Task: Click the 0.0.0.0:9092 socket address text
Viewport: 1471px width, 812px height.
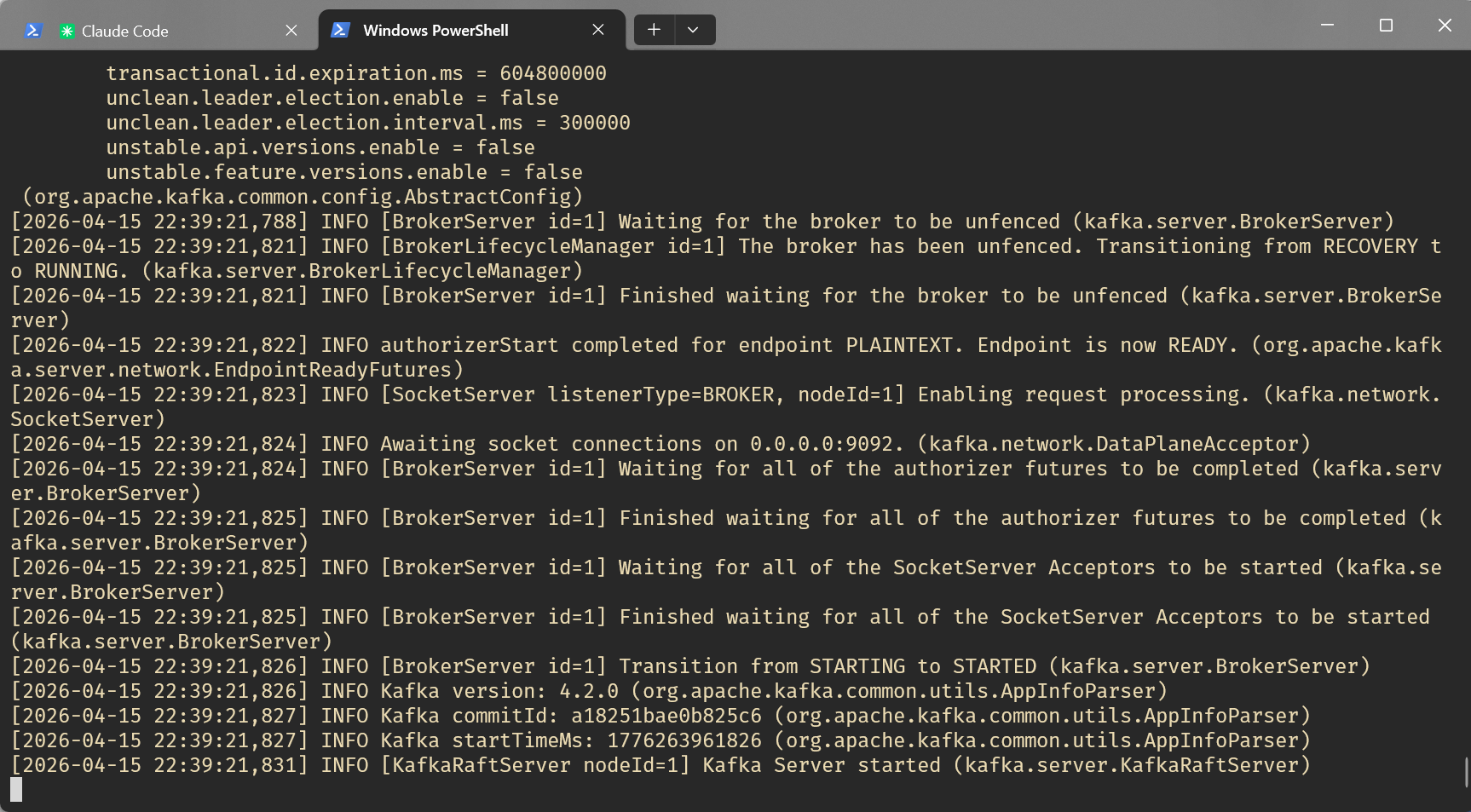Action: click(821, 444)
